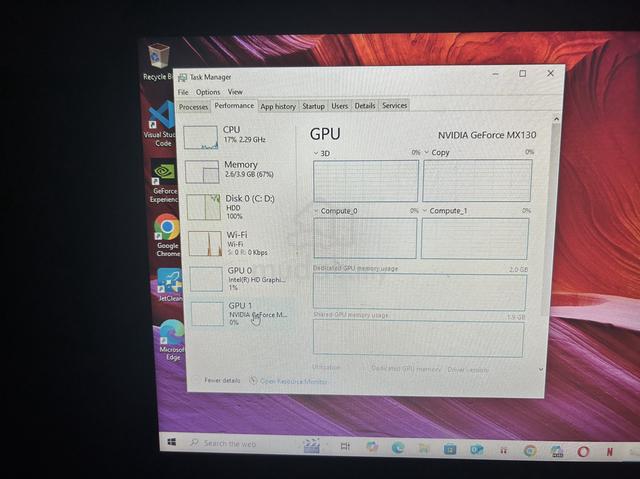Open the Visual Studio Code desktop shortcut

[x=161, y=124]
